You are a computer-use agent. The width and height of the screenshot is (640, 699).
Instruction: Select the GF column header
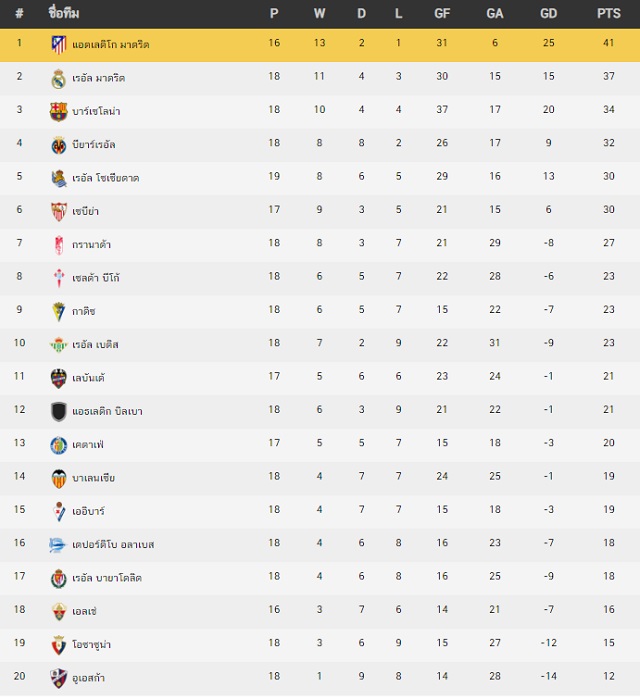pyautogui.click(x=442, y=13)
